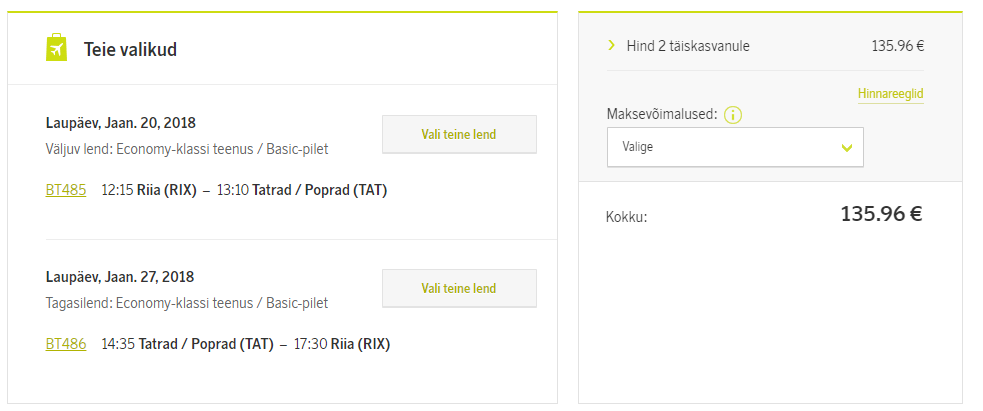Click the green arrow in Valige dropdown
Viewport: 983px width, 411px height.
tap(847, 148)
